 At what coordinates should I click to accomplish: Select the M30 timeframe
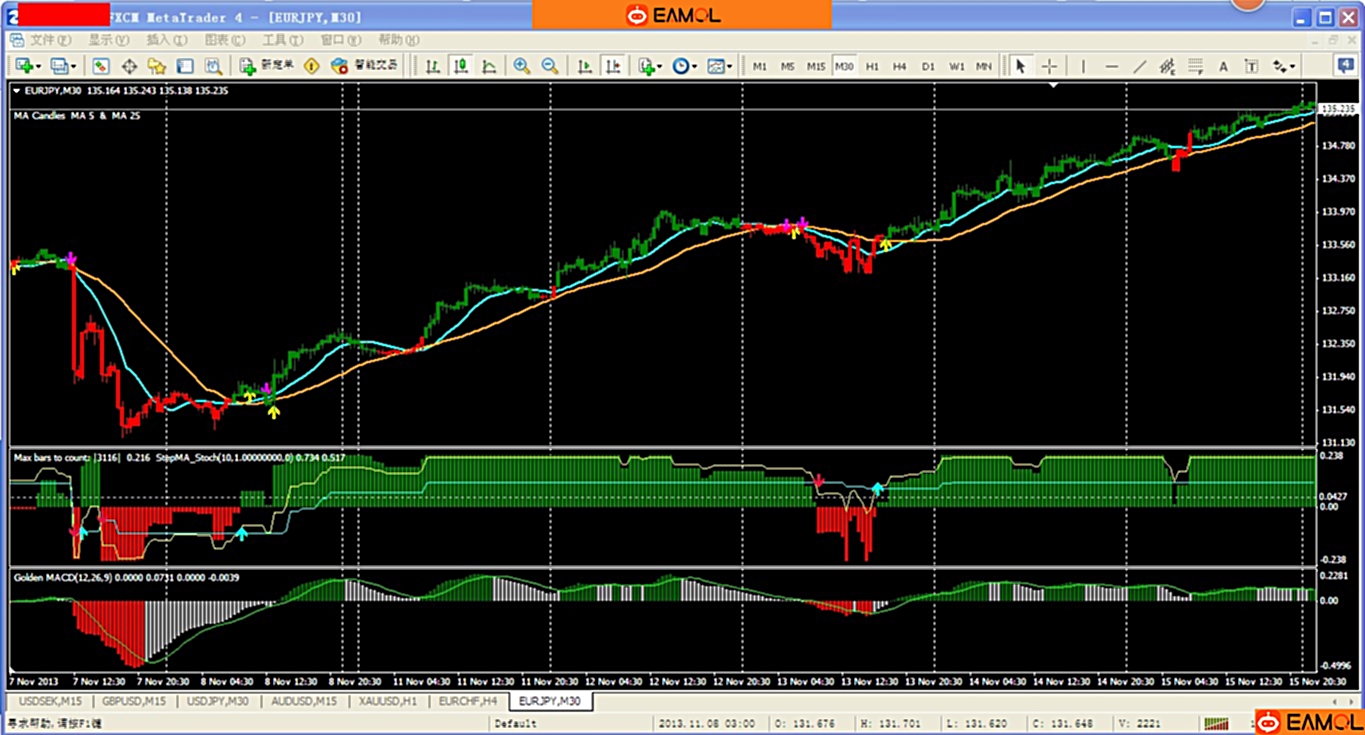(x=844, y=66)
